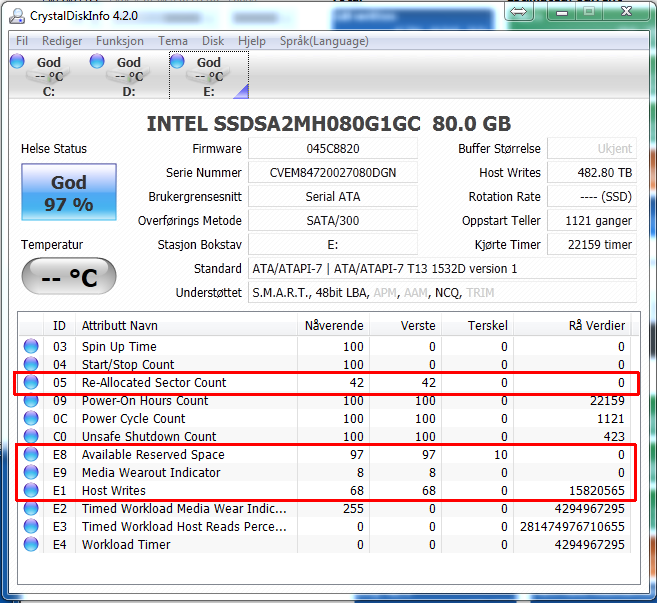The height and width of the screenshot is (603, 657).
Task: Close the CrystalDiskInfo window
Action: (626, 11)
